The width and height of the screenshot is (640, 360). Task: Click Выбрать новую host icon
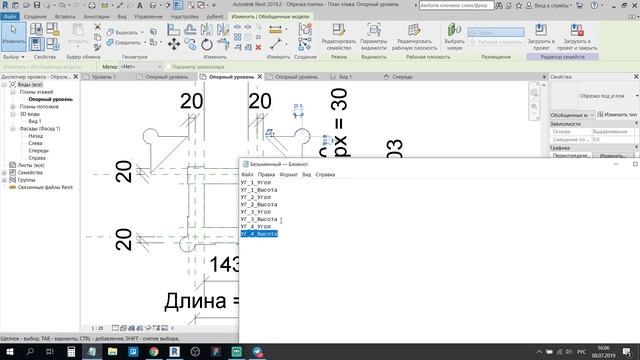click(454, 37)
